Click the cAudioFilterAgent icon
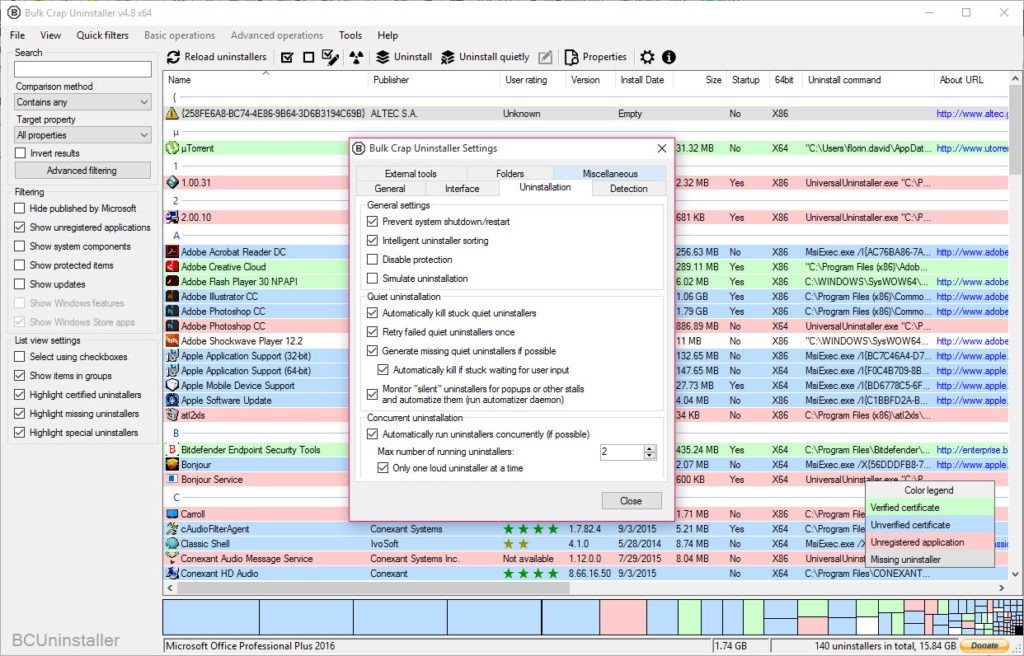Screen dimensions: 1024x656 click(172, 529)
